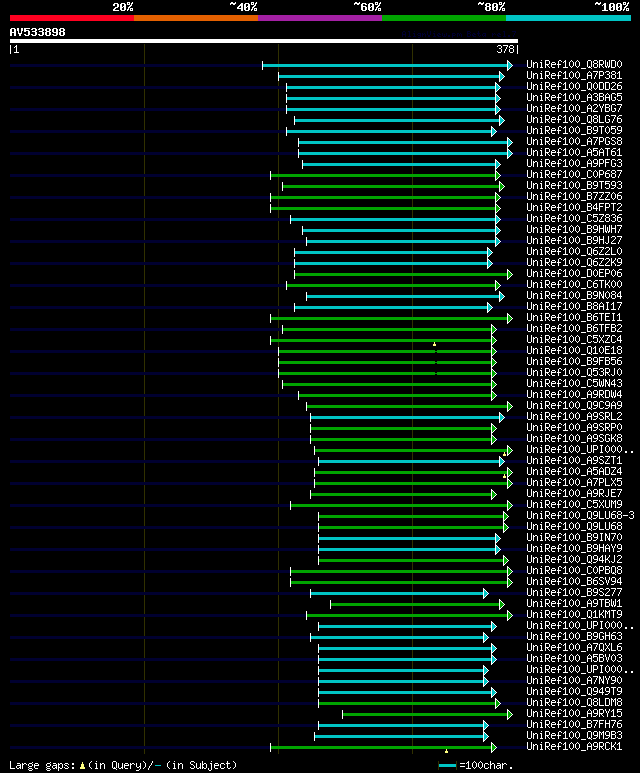Select the UniRef100_B6TFB2 label
Viewport: 640px width, 773px height.
point(574,329)
